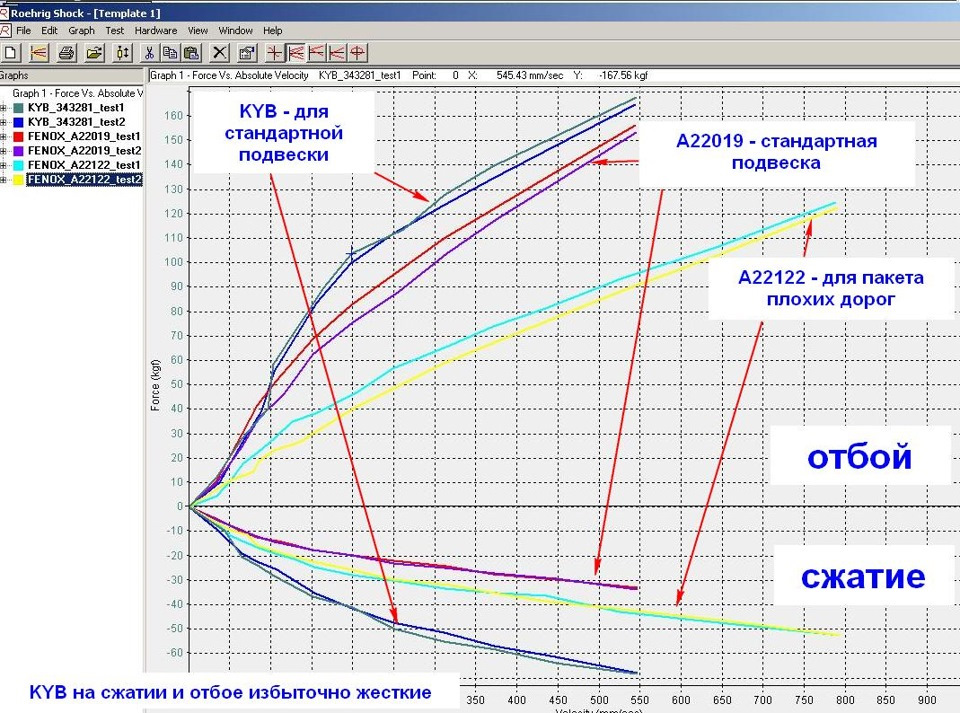The height and width of the screenshot is (713, 960).
Task: Click the red swatch for FENOX_A22019_test1
Action: (18, 136)
